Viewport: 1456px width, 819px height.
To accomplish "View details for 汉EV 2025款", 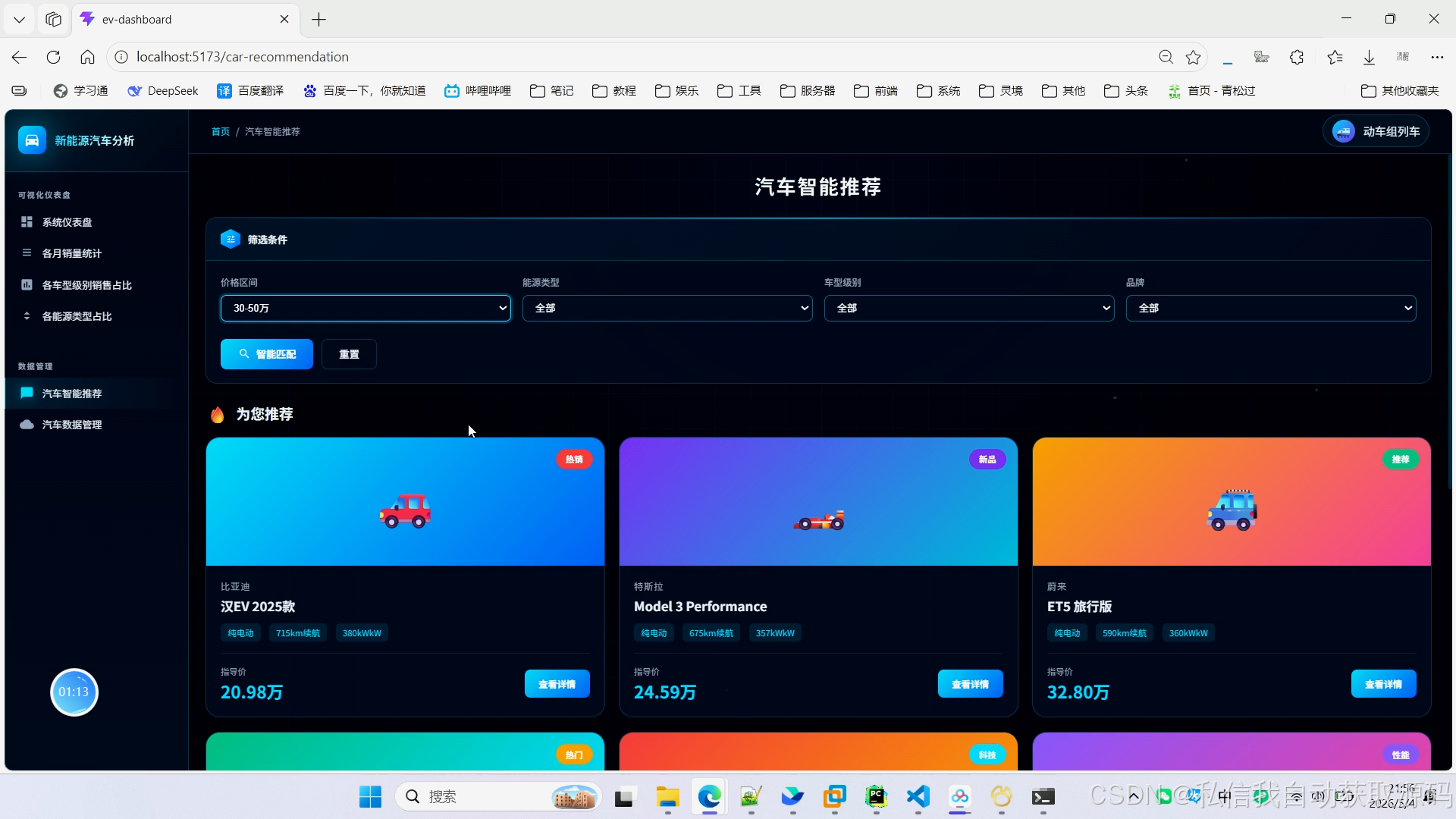I will 557,684.
